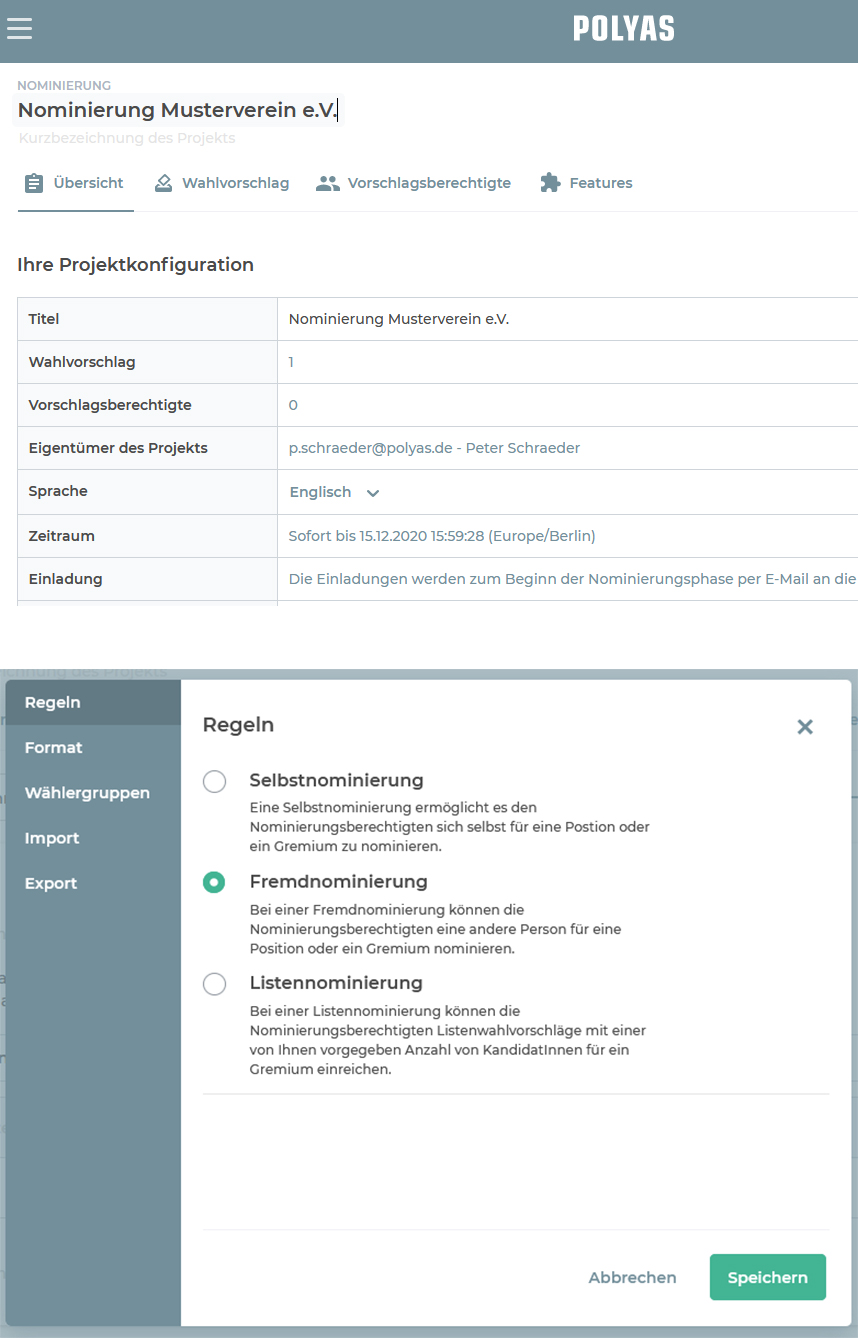Click the Vorschlagsberechtigte count link 0
The height and width of the screenshot is (1338, 858).
click(x=293, y=405)
